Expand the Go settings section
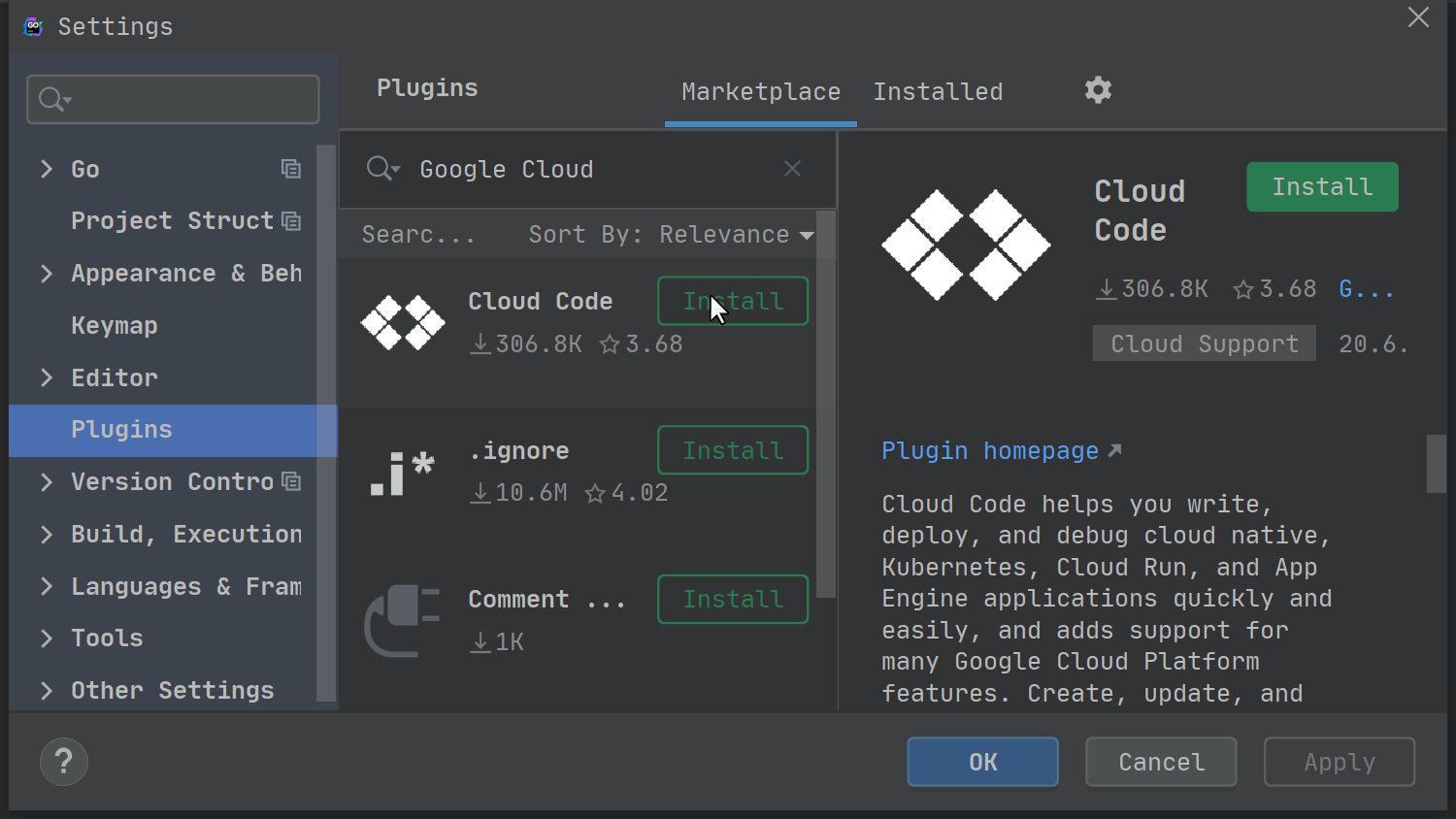Screen dimensions: 1456x819 [46, 169]
